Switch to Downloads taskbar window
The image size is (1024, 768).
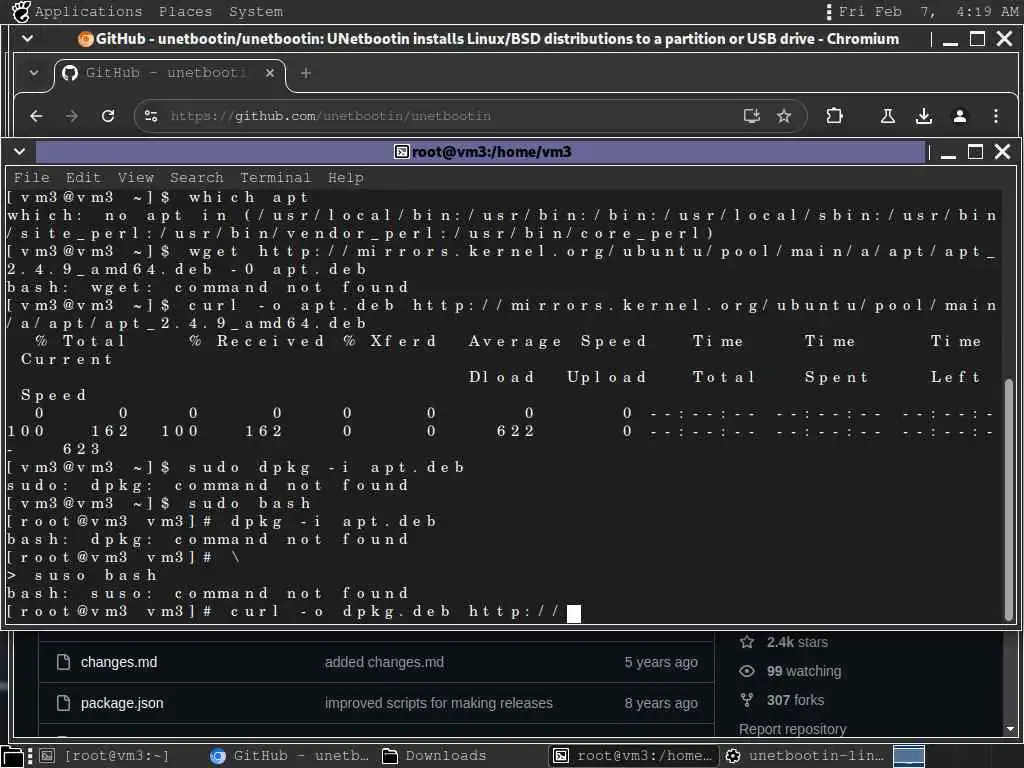[x=434, y=756]
